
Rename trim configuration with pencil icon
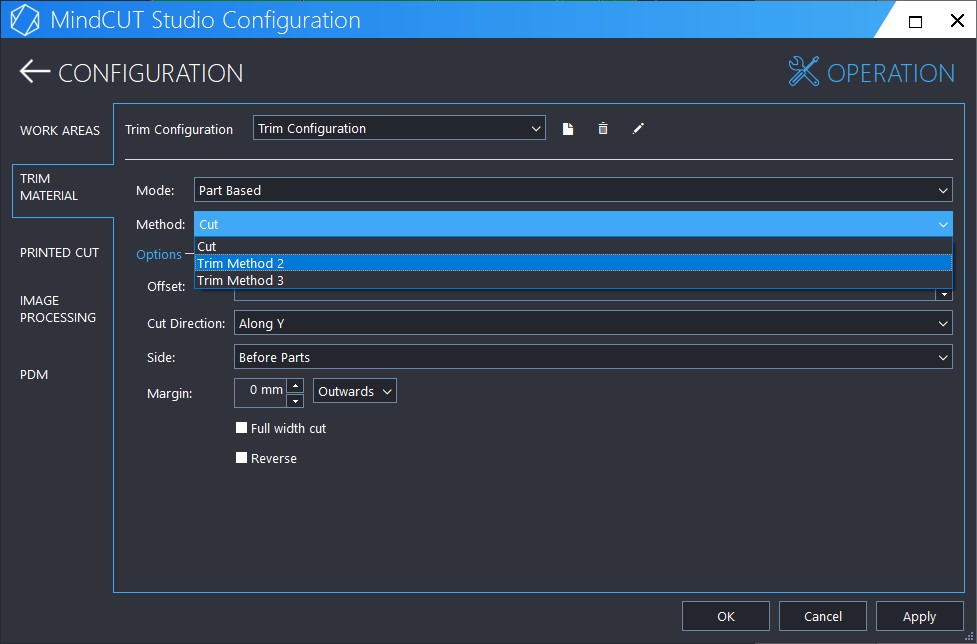(x=637, y=129)
